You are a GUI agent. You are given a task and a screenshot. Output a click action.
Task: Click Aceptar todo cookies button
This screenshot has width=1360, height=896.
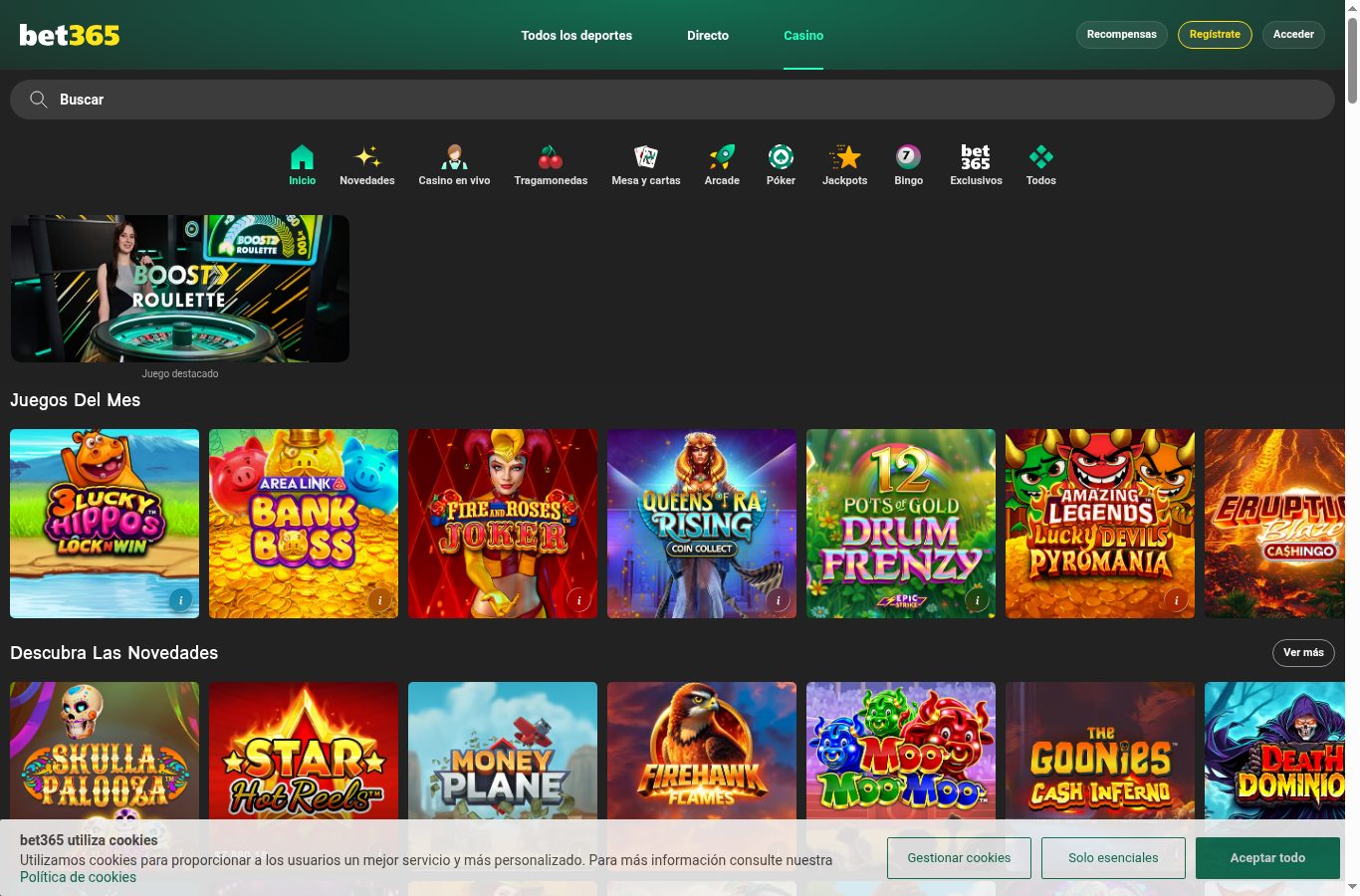[1267, 857]
